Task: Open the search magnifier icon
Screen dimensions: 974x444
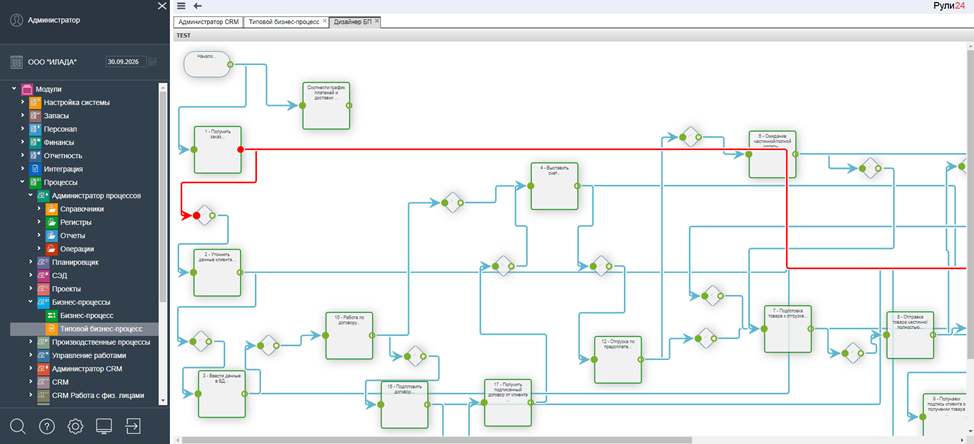Action: [18, 425]
